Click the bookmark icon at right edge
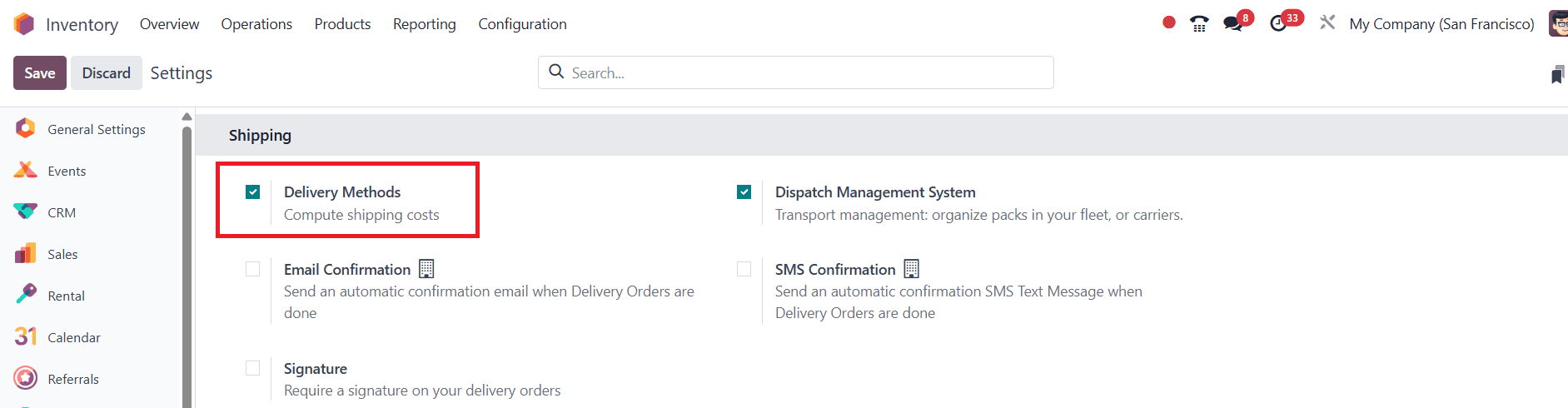The width and height of the screenshot is (1568, 408). pyautogui.click(x=1557, y=74)
